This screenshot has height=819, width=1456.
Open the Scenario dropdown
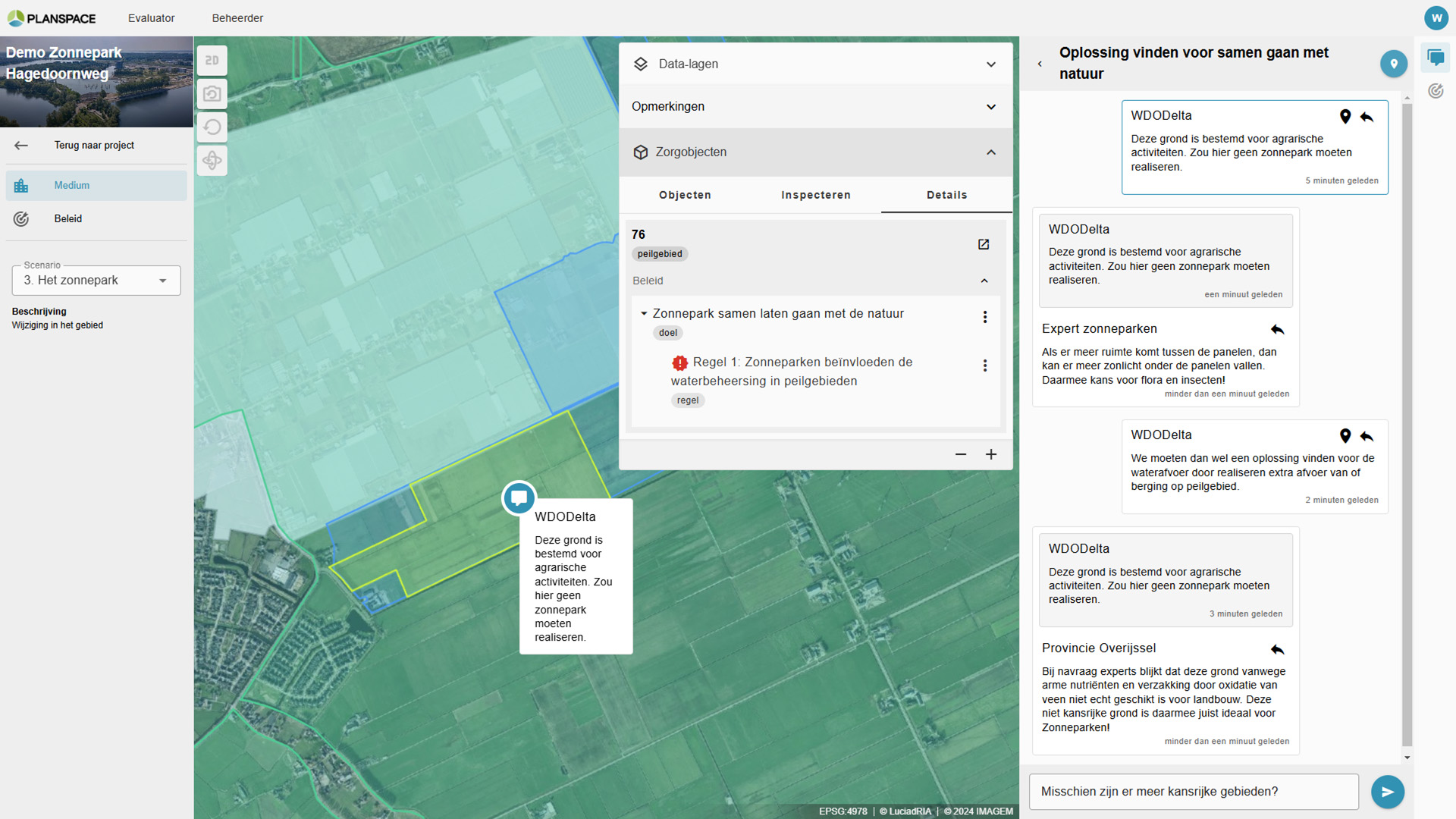96,281
